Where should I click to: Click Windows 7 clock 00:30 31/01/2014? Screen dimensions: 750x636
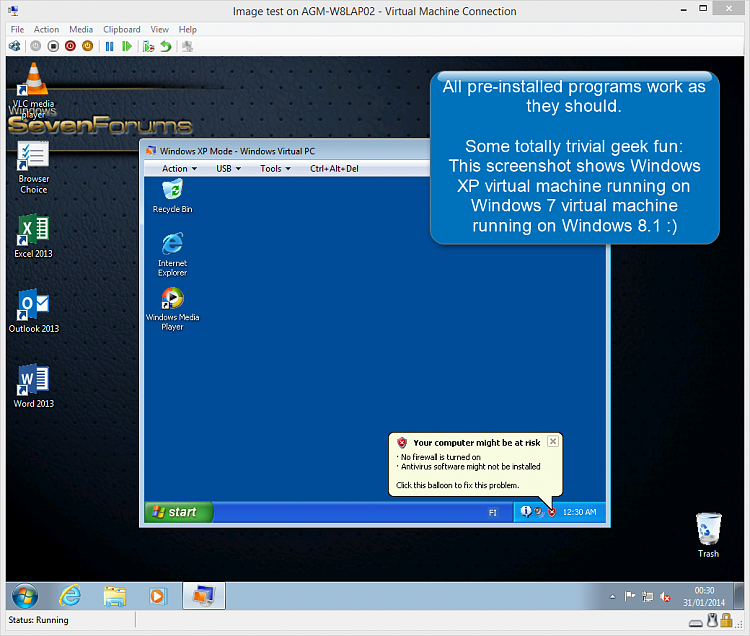[704, 596]
